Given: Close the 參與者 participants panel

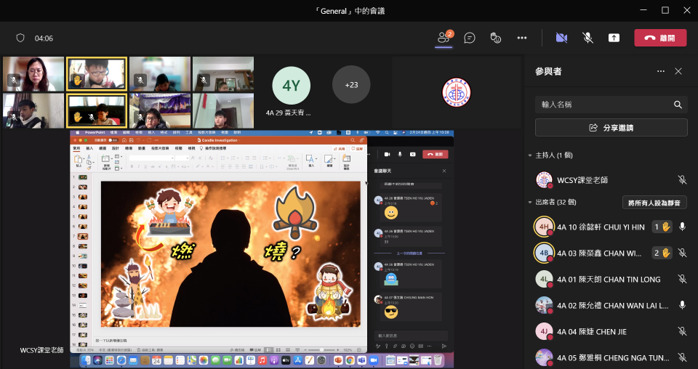Looking at the screenshot, I should point(678,71).
